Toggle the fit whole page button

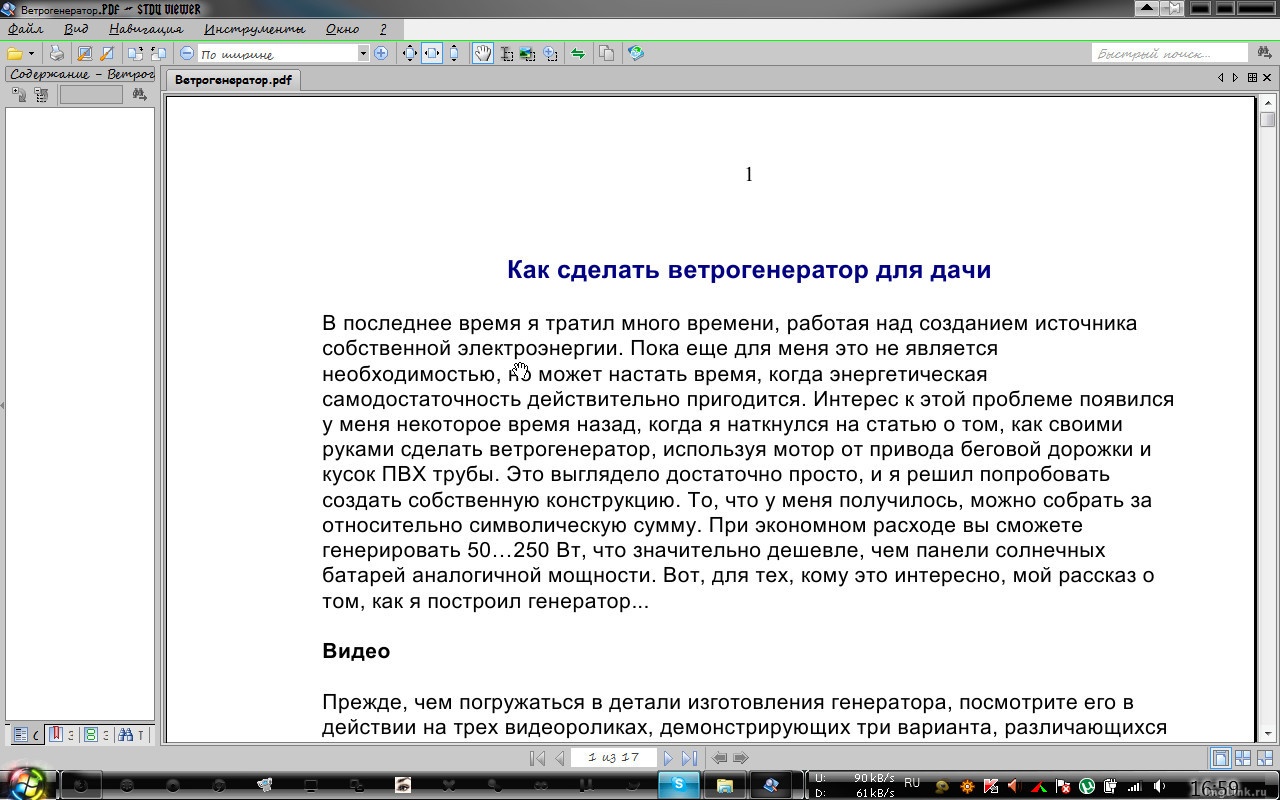tap(409, 54)
